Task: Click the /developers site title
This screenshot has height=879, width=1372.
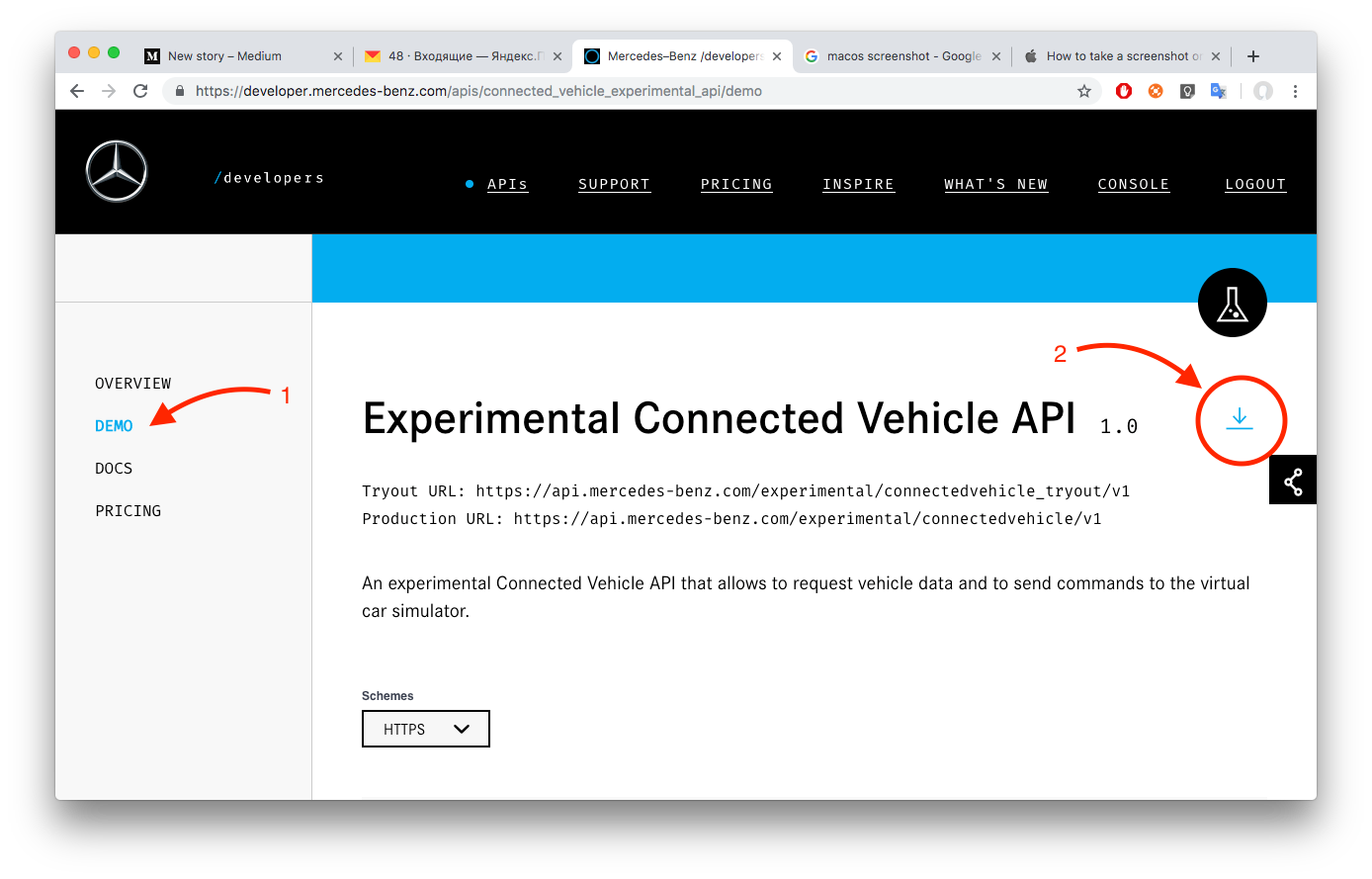Action: click(269, 178)
